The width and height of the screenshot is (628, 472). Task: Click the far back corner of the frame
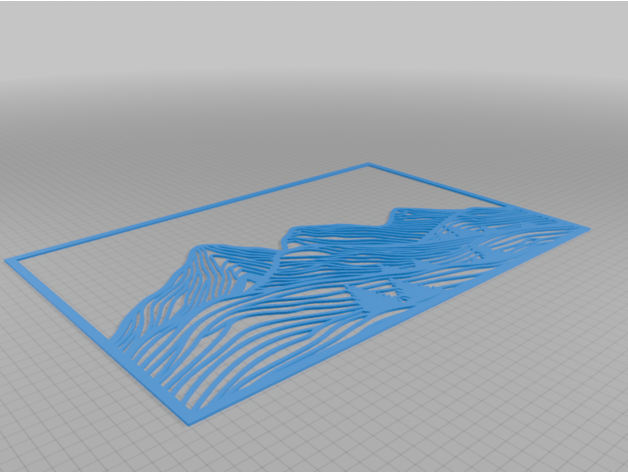368,165
